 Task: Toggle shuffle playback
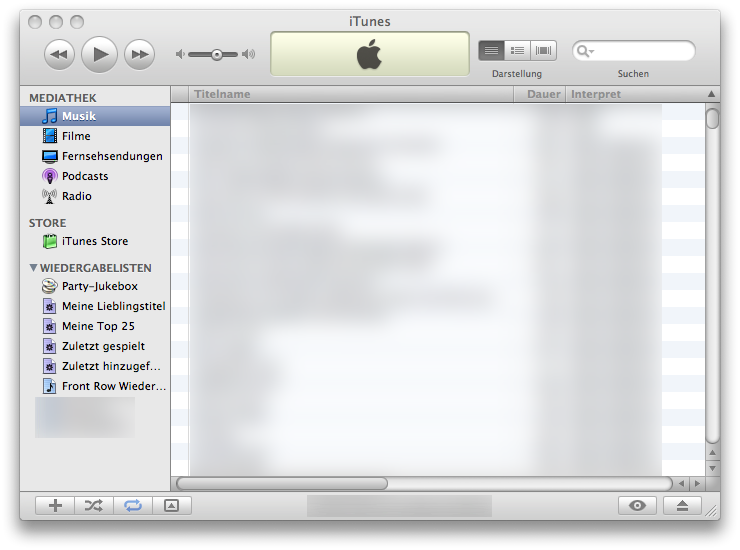coord(93,506)
